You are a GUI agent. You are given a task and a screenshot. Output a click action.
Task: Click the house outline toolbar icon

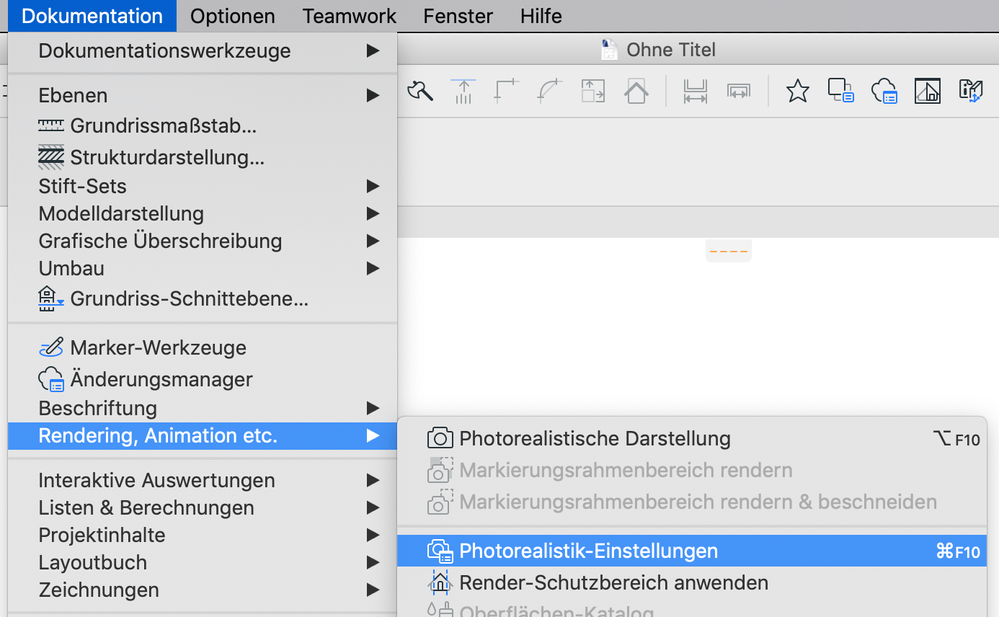click(636, 92)
